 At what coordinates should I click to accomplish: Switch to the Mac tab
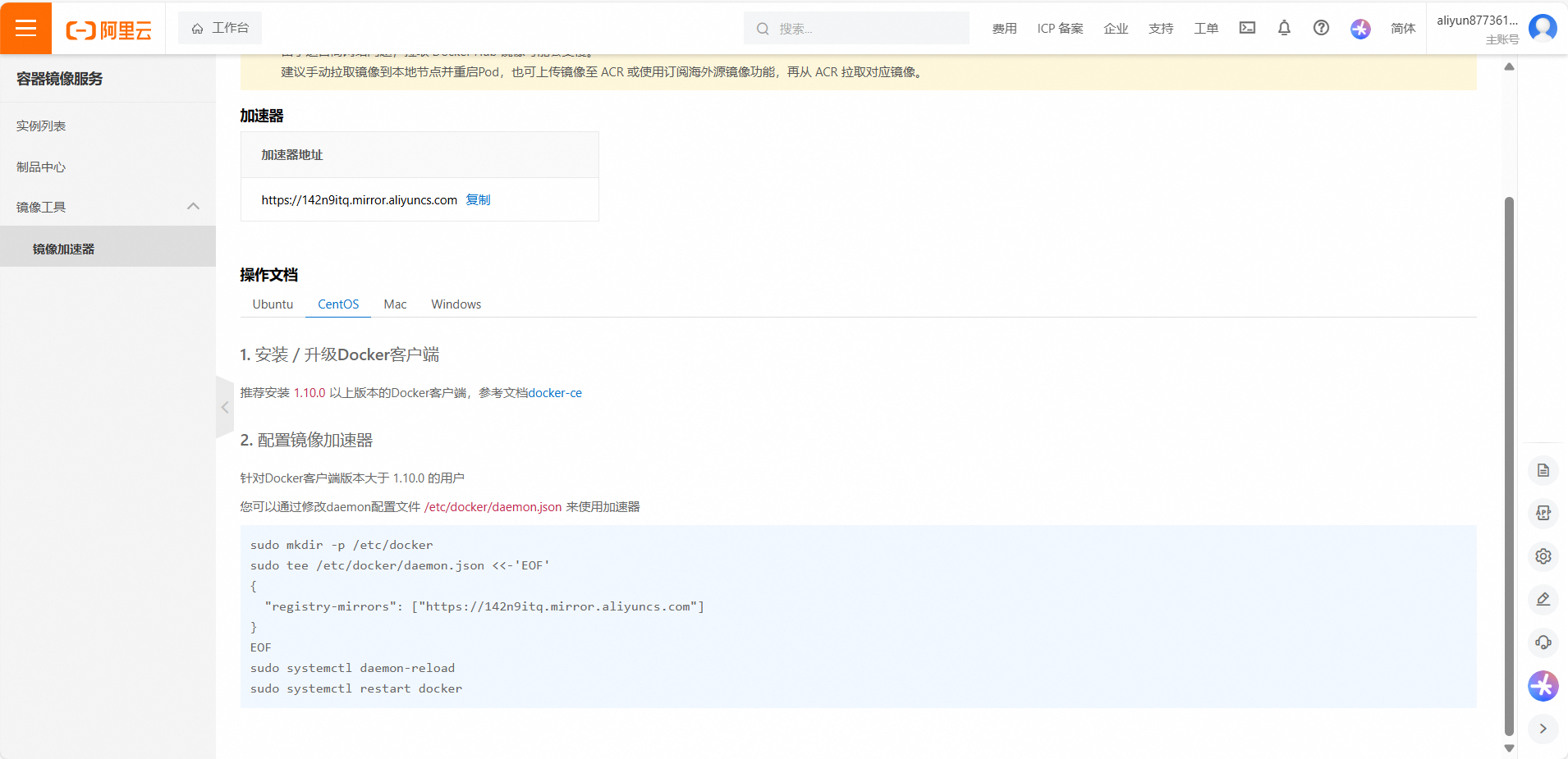(395, 304)
